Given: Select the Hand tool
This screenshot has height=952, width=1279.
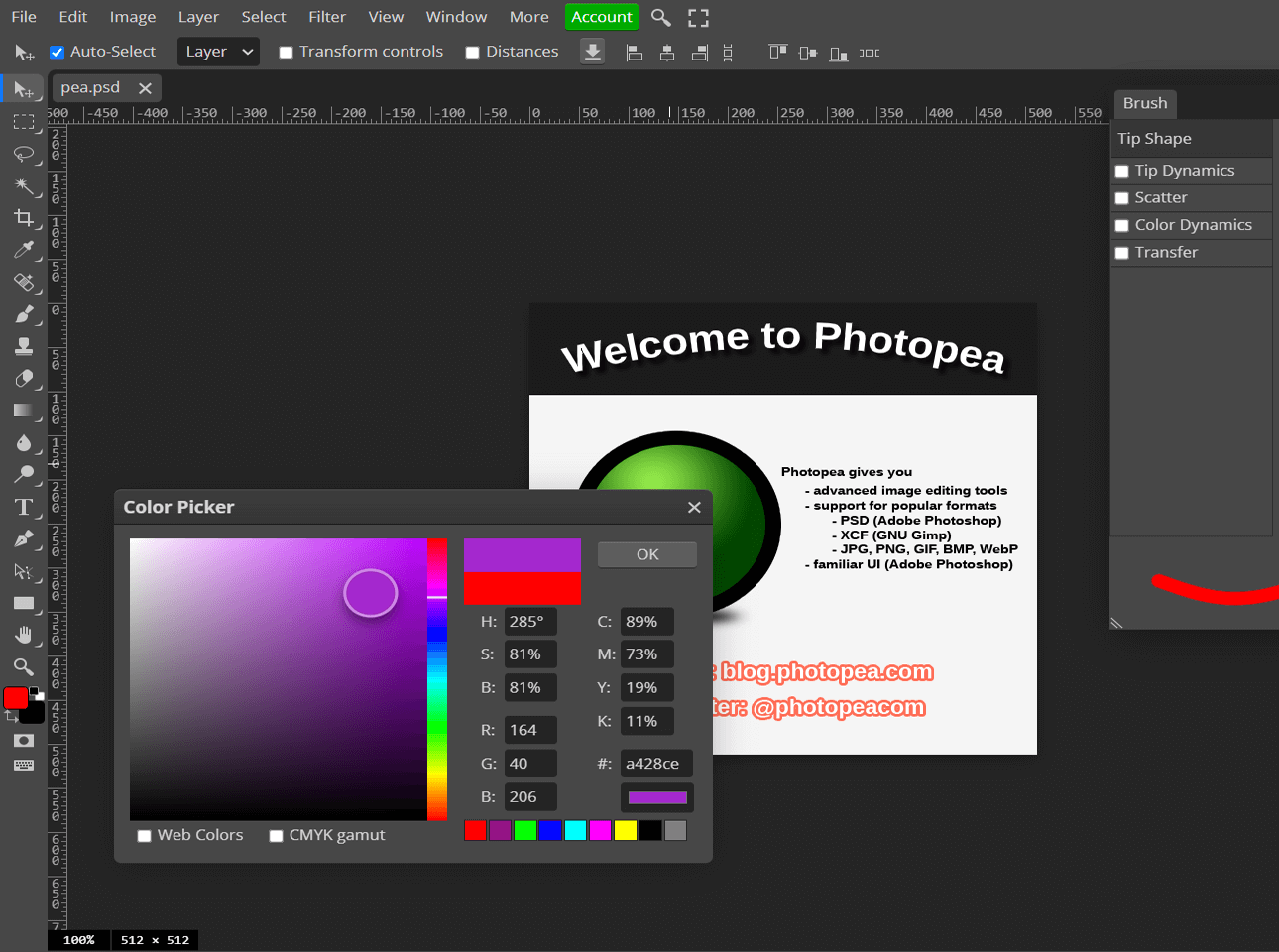Looking at the screenshot, I should 24,635.
